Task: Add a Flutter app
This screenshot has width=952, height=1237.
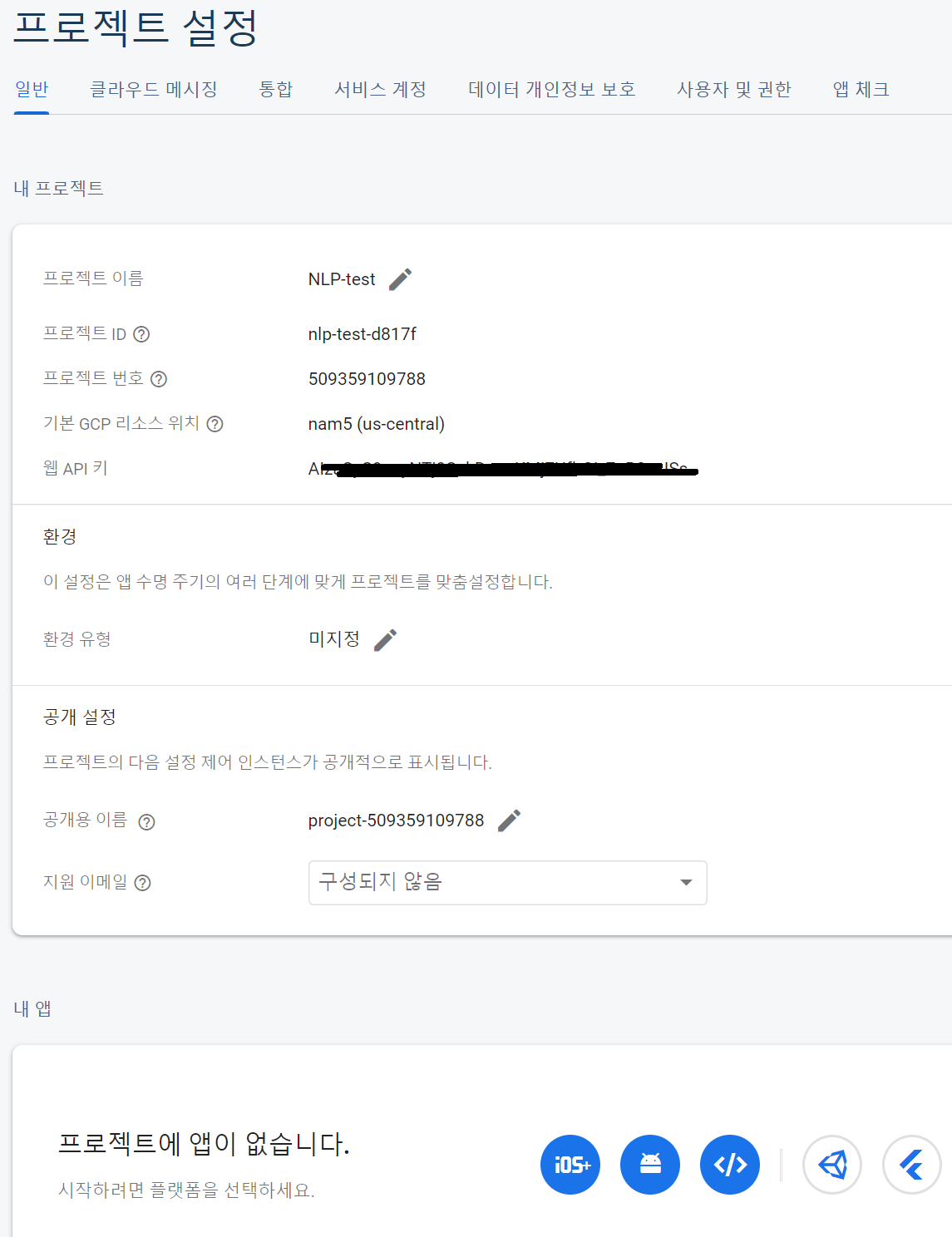Action: click(x=912, y=1165)
